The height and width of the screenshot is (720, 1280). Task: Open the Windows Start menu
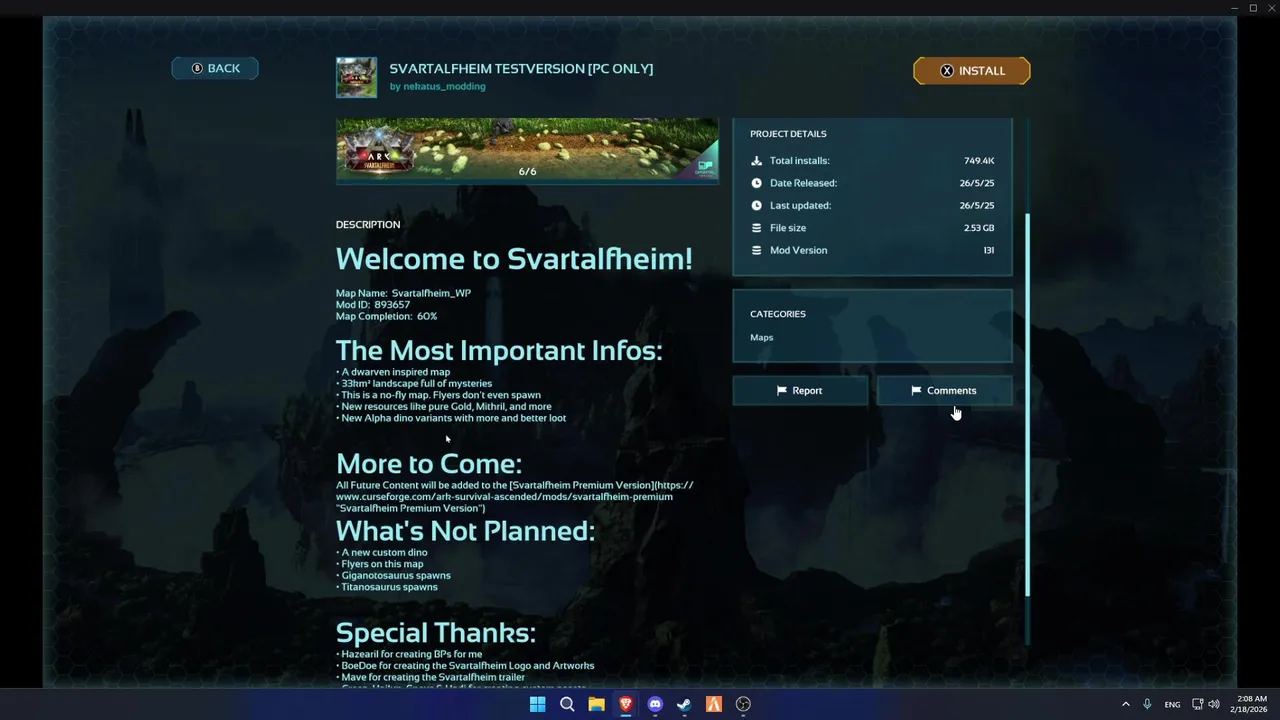tap(537, 704)
